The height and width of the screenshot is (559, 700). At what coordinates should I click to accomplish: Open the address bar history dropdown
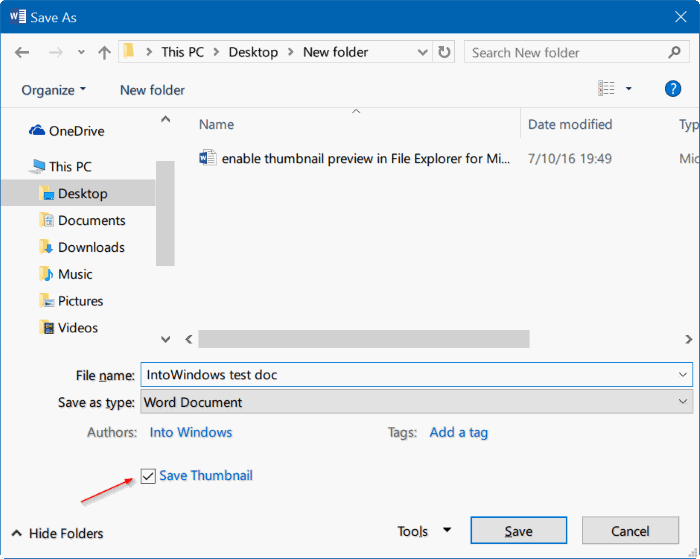pos(422,53)
